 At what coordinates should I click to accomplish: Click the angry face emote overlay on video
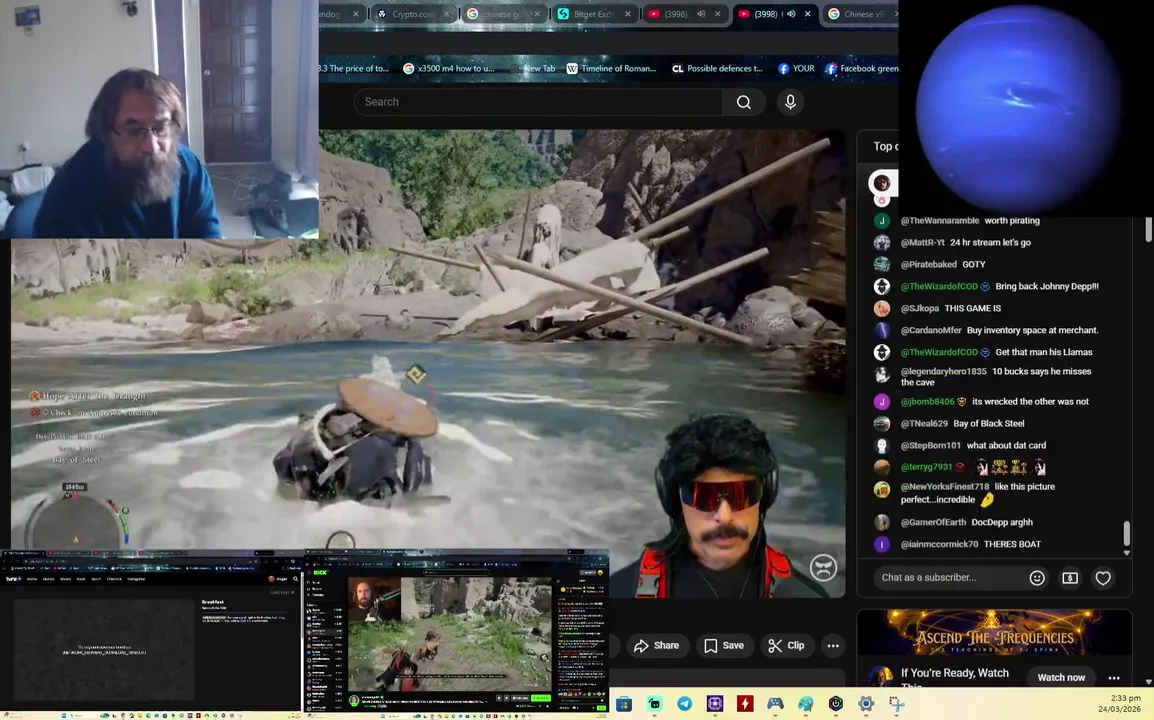click(823, 567)
